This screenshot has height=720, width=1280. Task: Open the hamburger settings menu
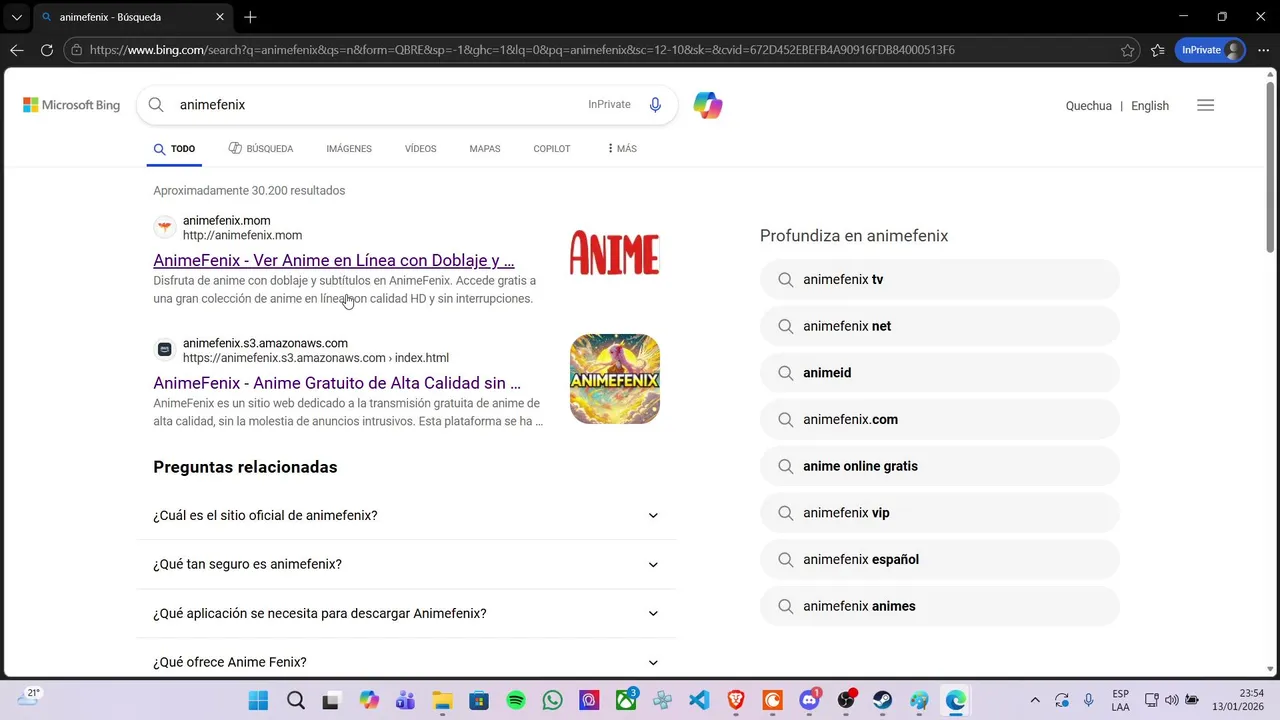click(1205, 105)
